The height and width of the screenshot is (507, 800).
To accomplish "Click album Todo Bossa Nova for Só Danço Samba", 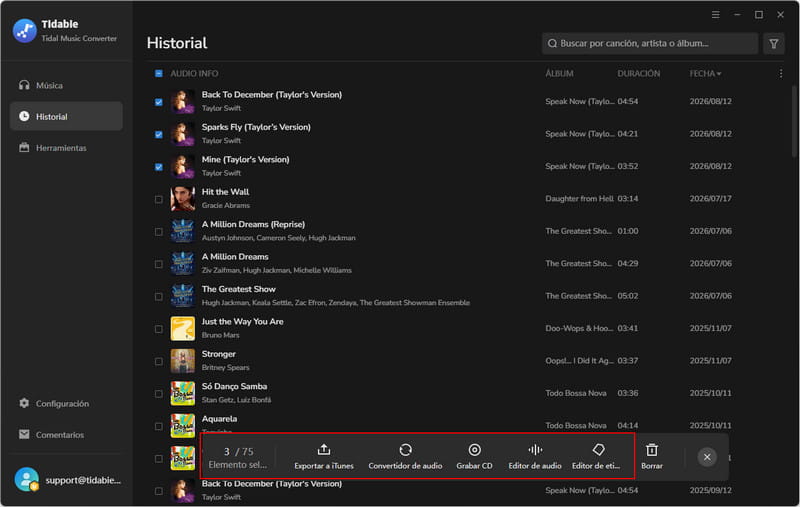I will 576,393.
